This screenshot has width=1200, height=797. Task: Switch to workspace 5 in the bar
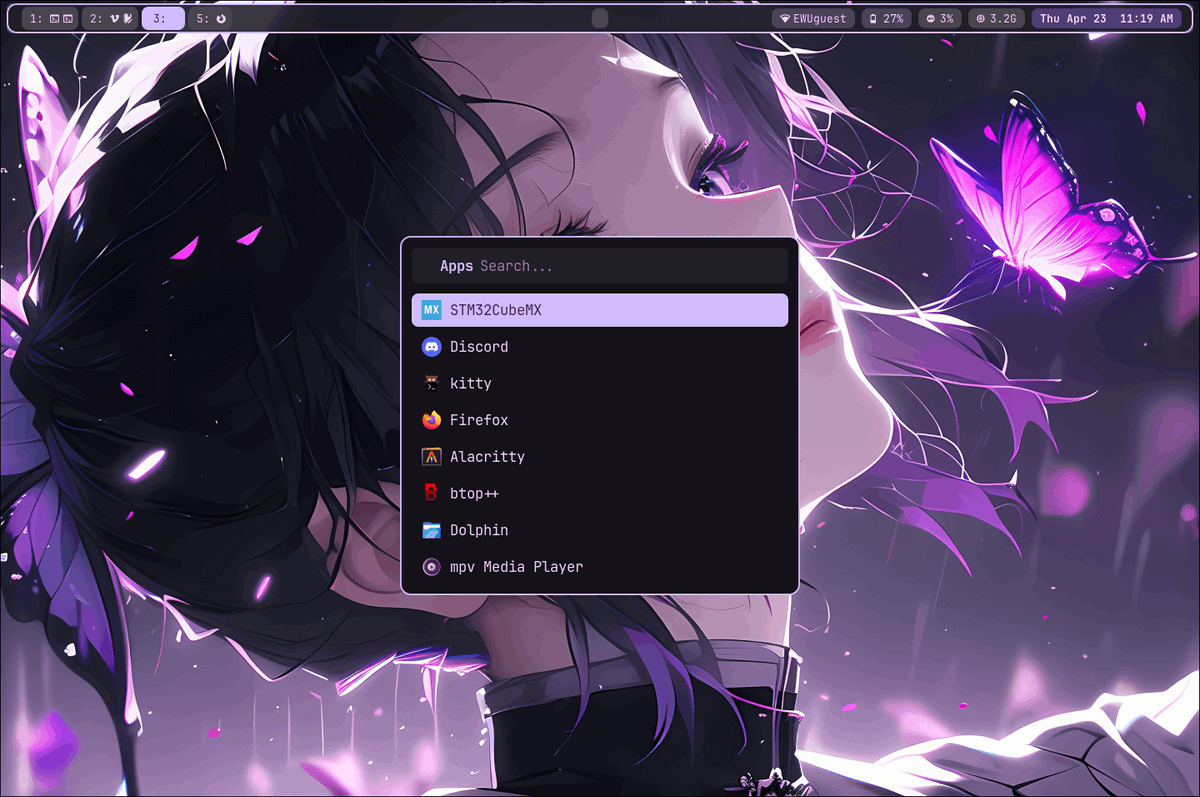coord(211,18)
